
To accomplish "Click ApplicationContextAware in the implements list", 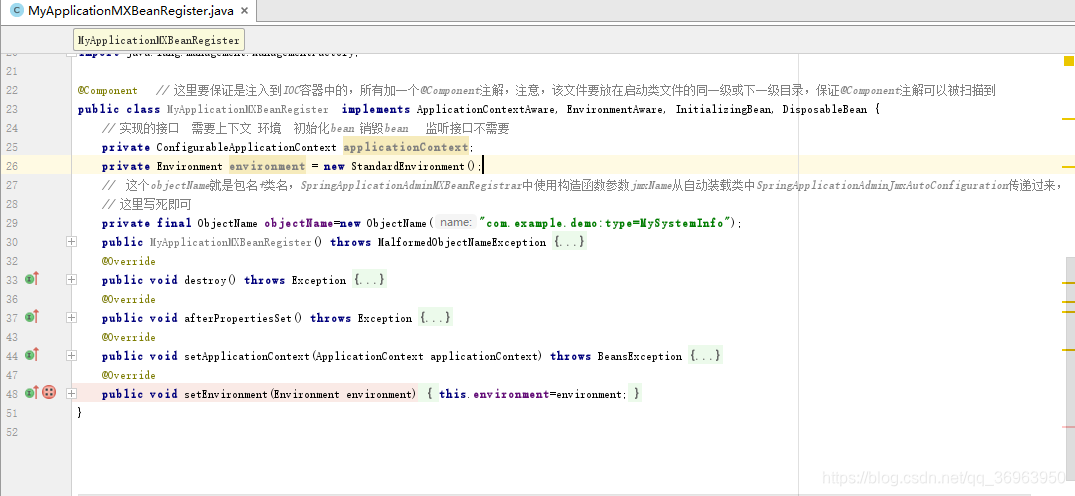I will pos(485,110).
